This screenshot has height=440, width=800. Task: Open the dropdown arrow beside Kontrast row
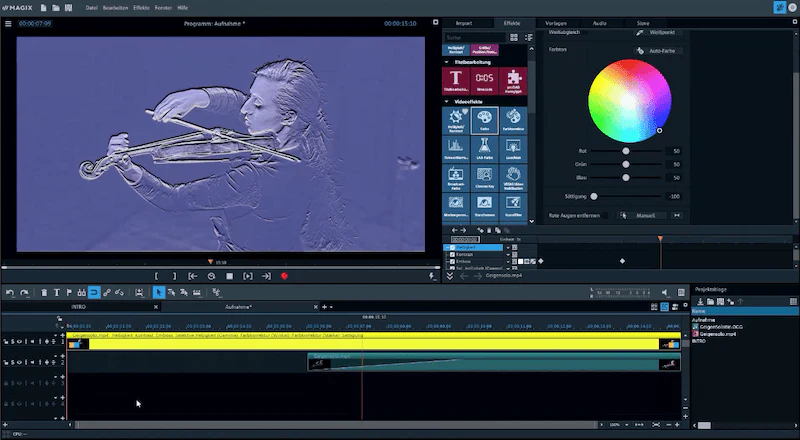[508, 254]
